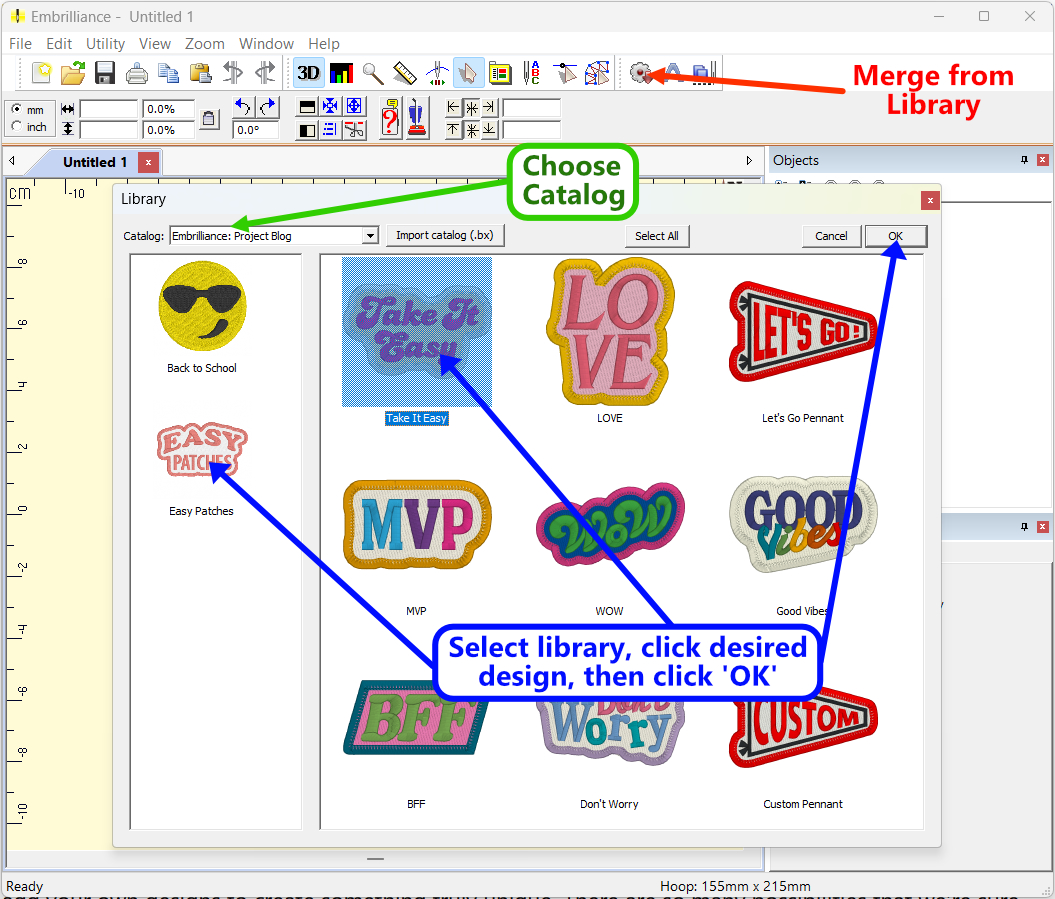
Task: Toggle the proportion lock icon
Action: (208, 119)
